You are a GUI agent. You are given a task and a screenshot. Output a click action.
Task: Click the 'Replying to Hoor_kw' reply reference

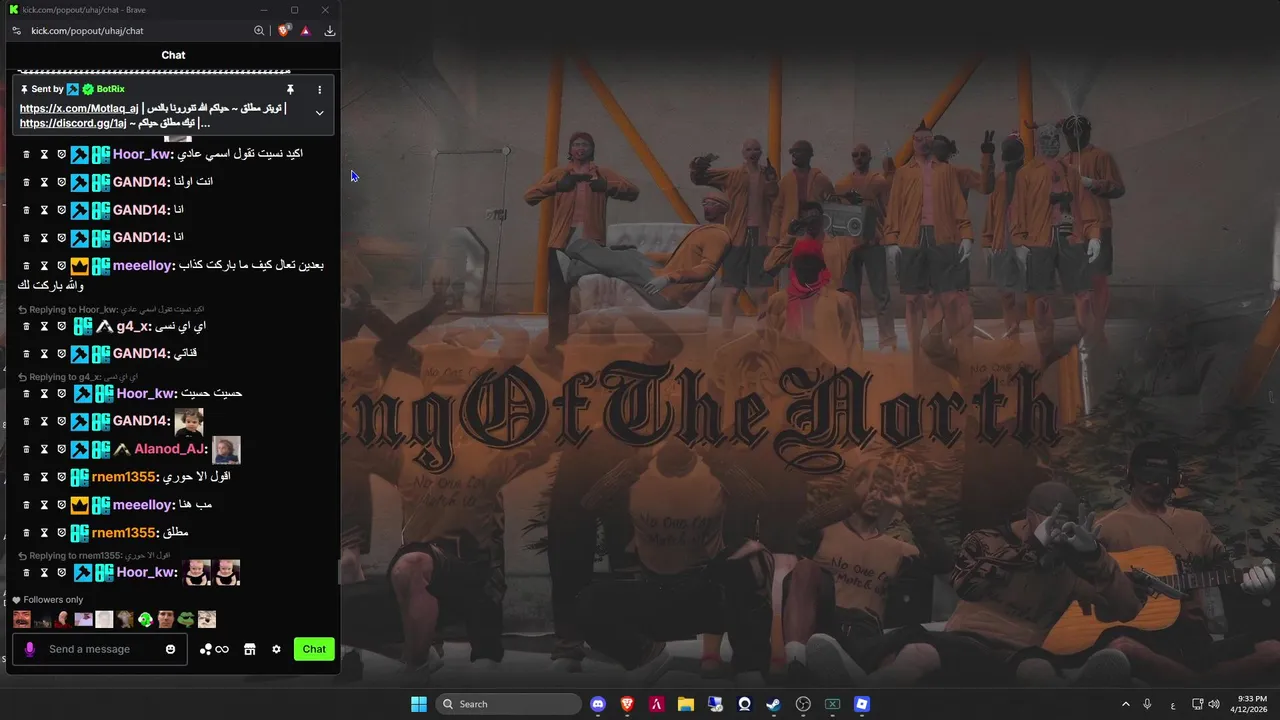[111, 310]
